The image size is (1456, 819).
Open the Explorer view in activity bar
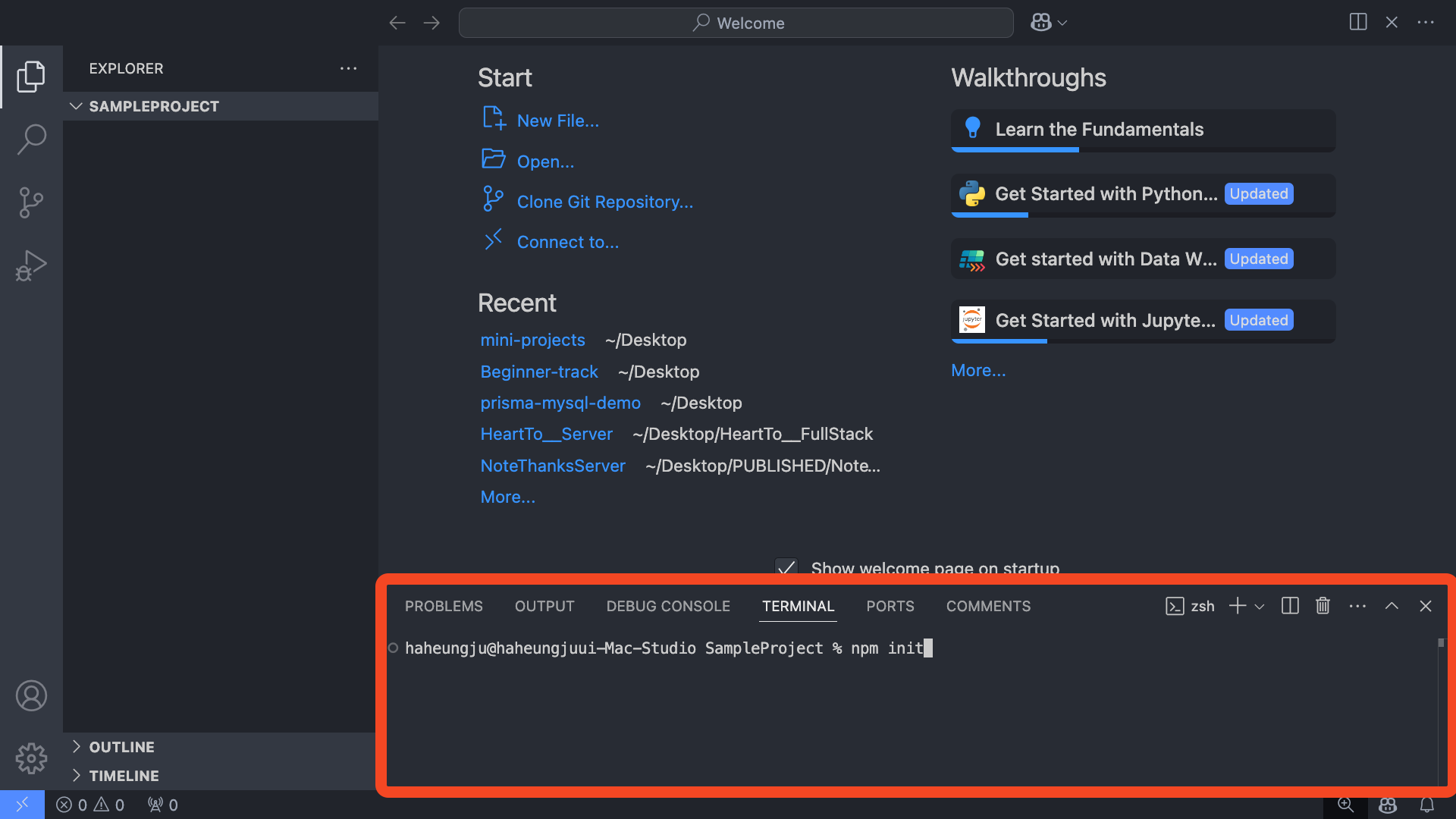pos(31,77)
